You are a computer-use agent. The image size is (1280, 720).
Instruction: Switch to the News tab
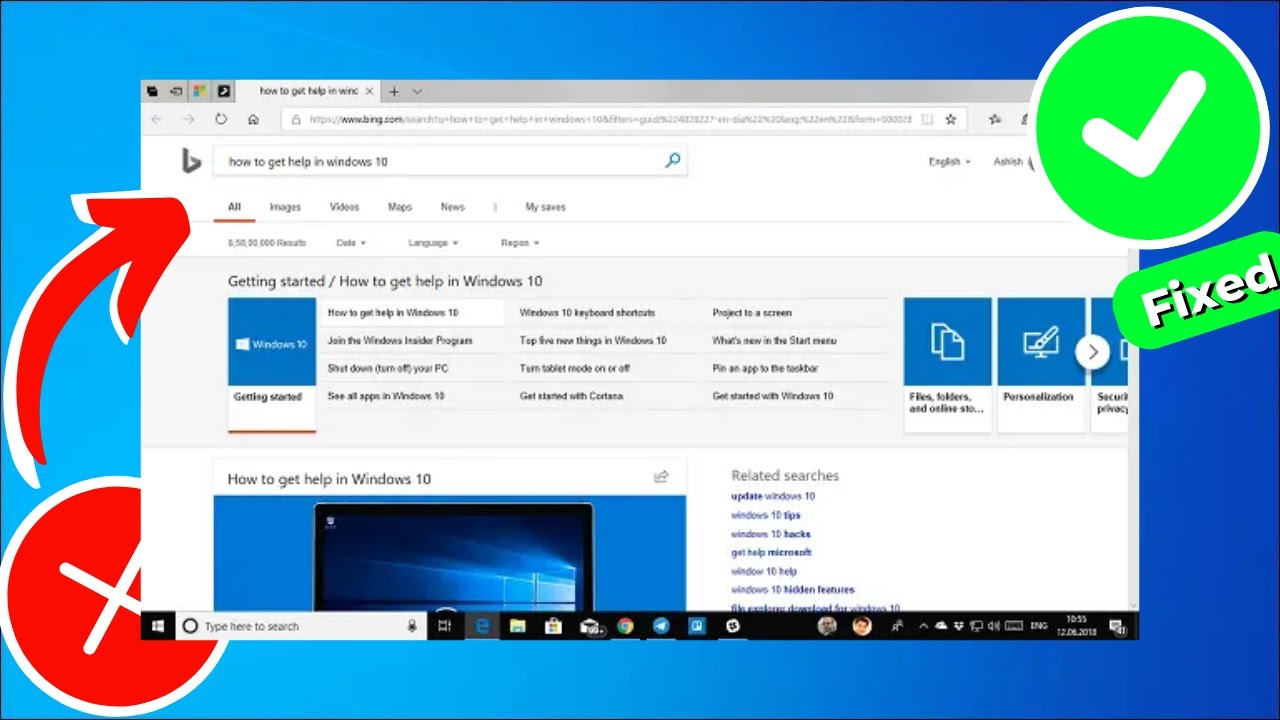click(453, 207)
